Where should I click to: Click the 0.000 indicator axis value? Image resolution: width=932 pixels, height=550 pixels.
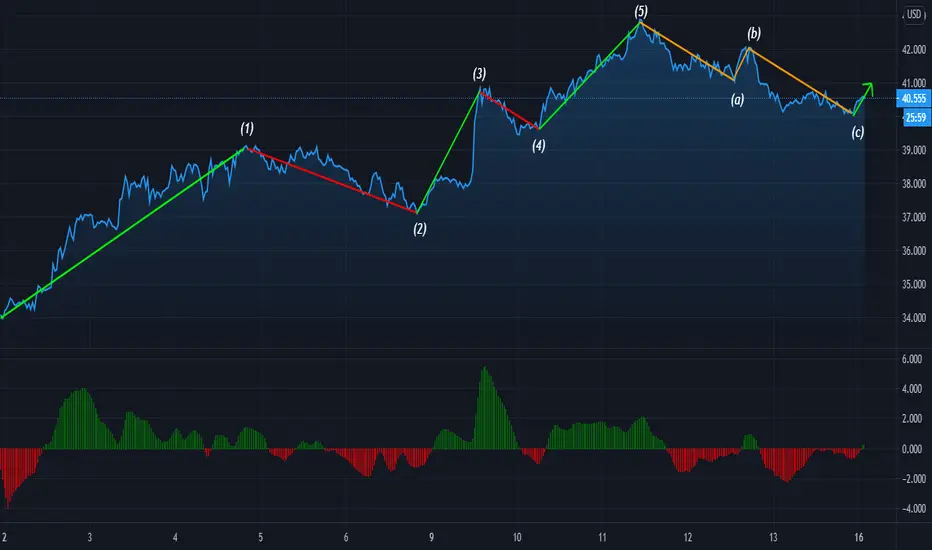[912, 449]
